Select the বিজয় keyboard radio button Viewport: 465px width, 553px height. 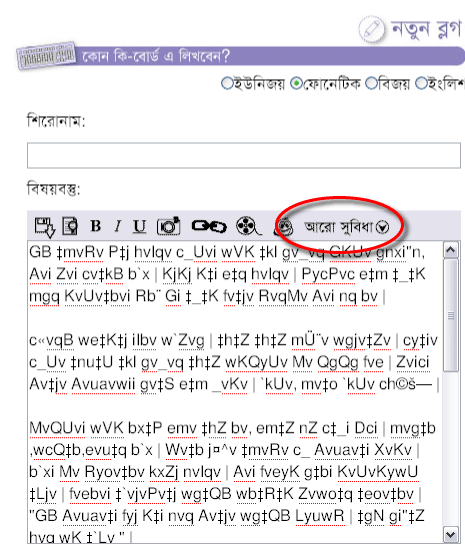(x=371, y=84)
